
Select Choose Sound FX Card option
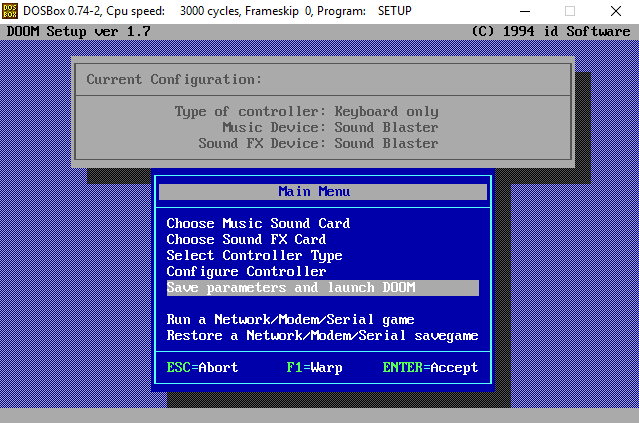tap(246, 239)
